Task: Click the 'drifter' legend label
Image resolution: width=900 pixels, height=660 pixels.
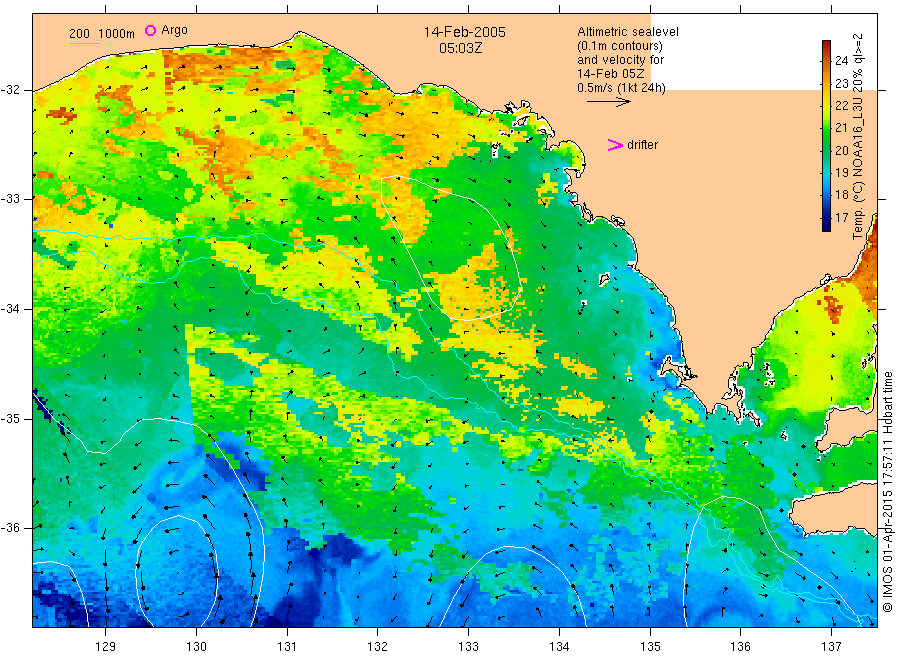Action: 642,145
